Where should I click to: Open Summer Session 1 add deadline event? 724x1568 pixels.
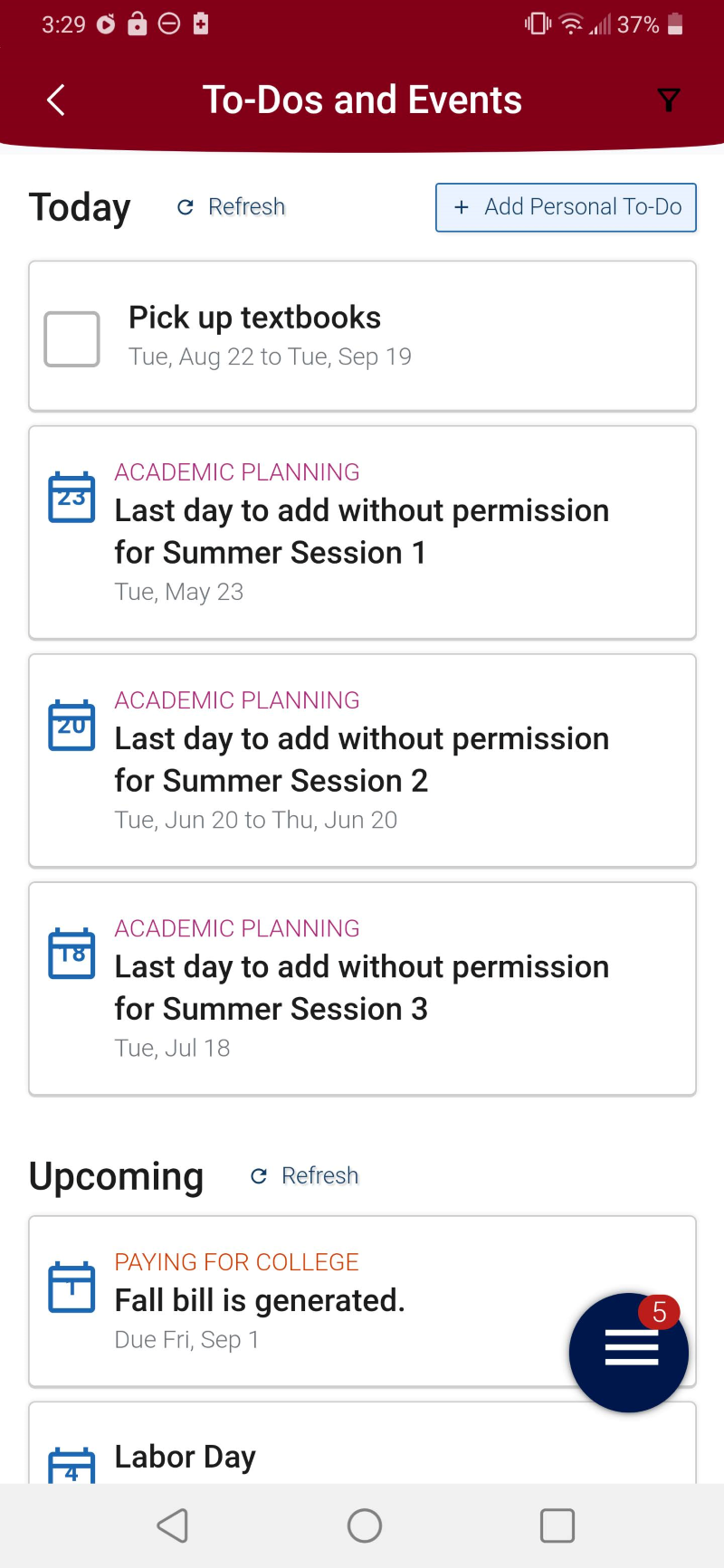point(362,532)
